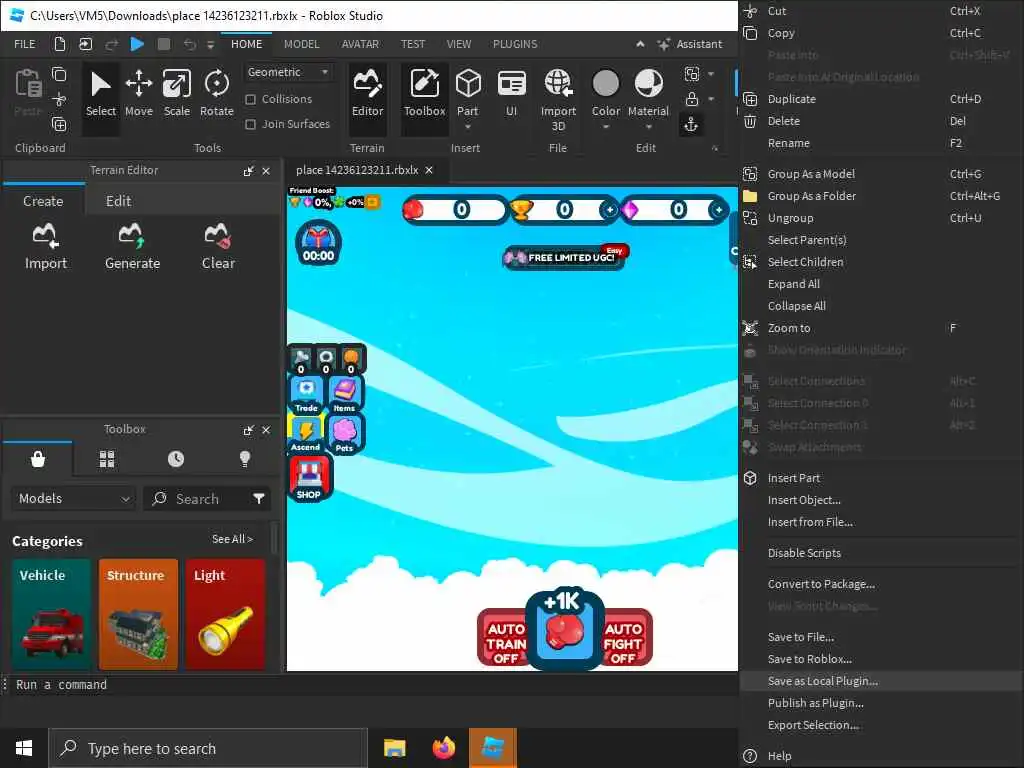Close the place 14236123211.rbxlx tab
The width and height of the screenshot is (1024, 768).
coord(429,170)
